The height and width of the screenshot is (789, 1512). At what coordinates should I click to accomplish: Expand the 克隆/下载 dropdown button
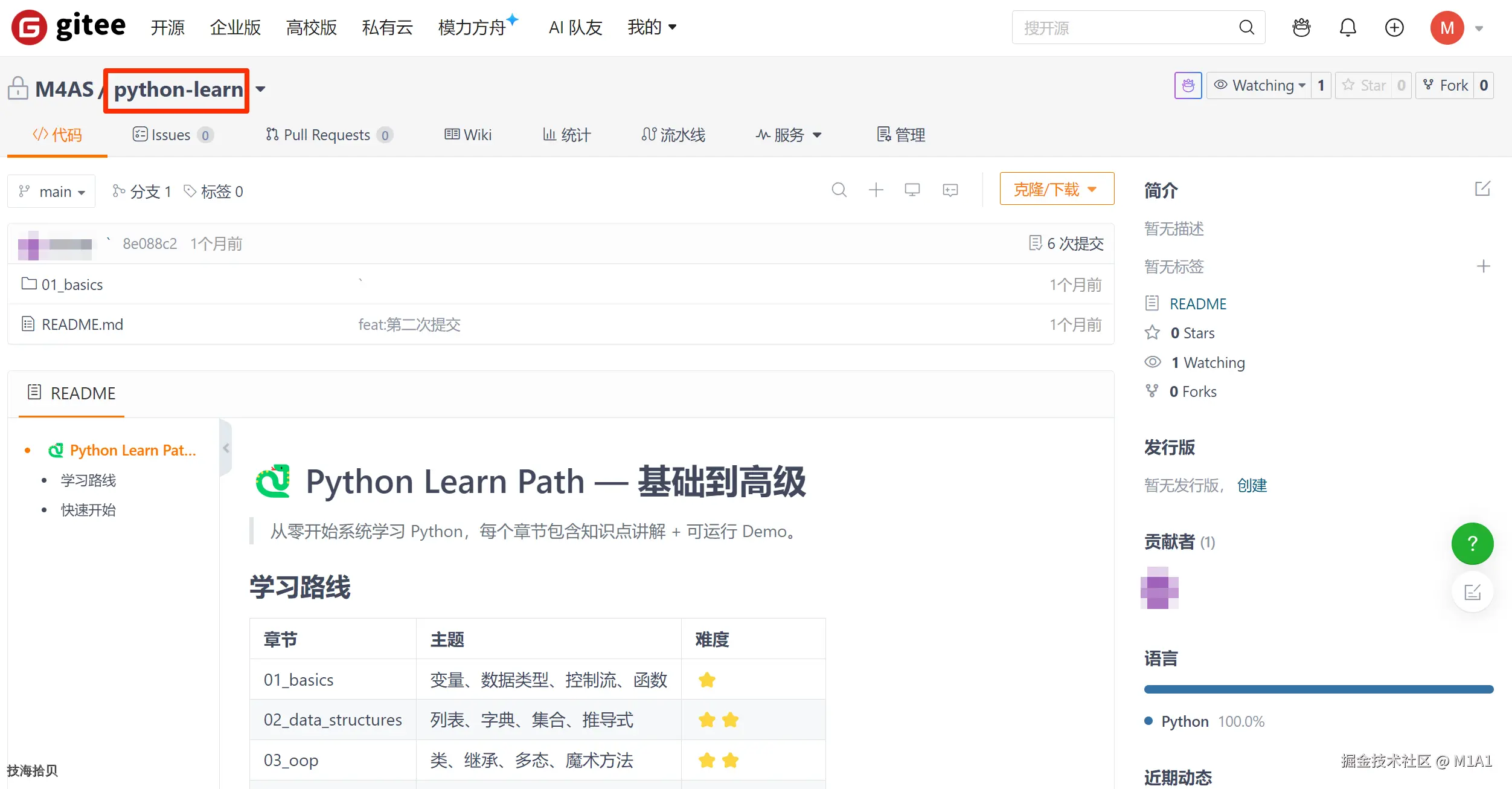(x=1057, y=189)
